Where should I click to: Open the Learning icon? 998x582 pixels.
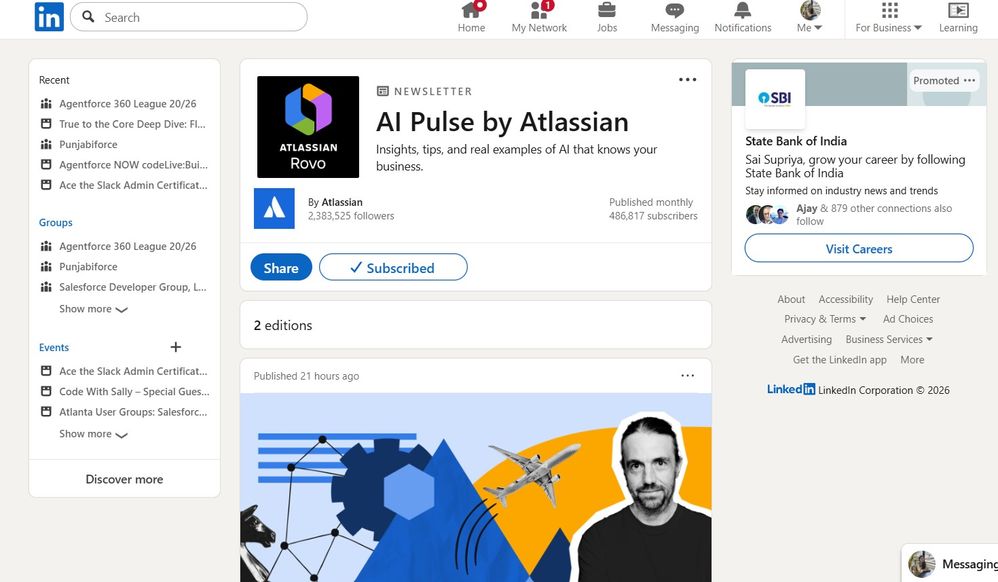point(958,10)
